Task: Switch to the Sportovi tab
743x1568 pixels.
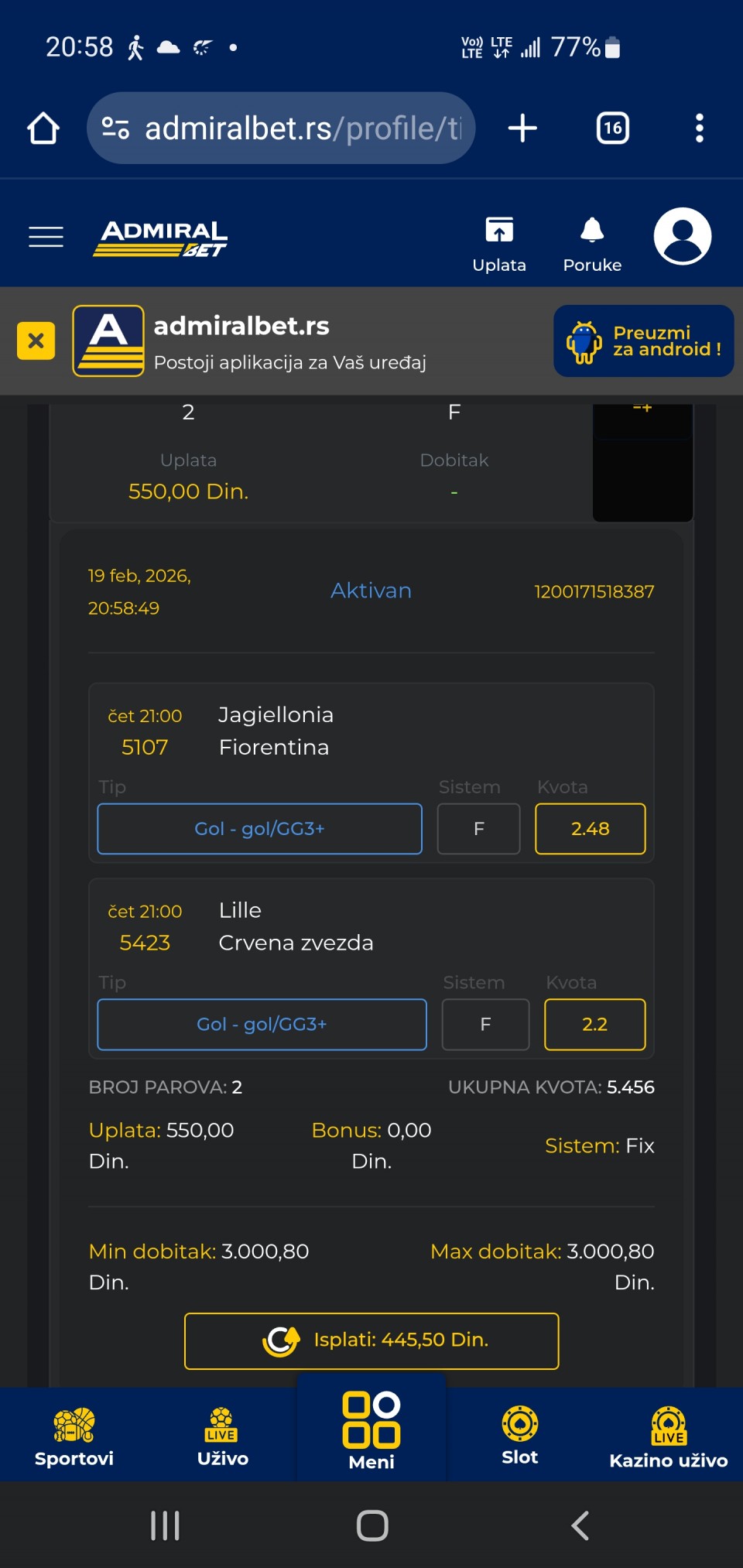Action: coord(74,1436)
